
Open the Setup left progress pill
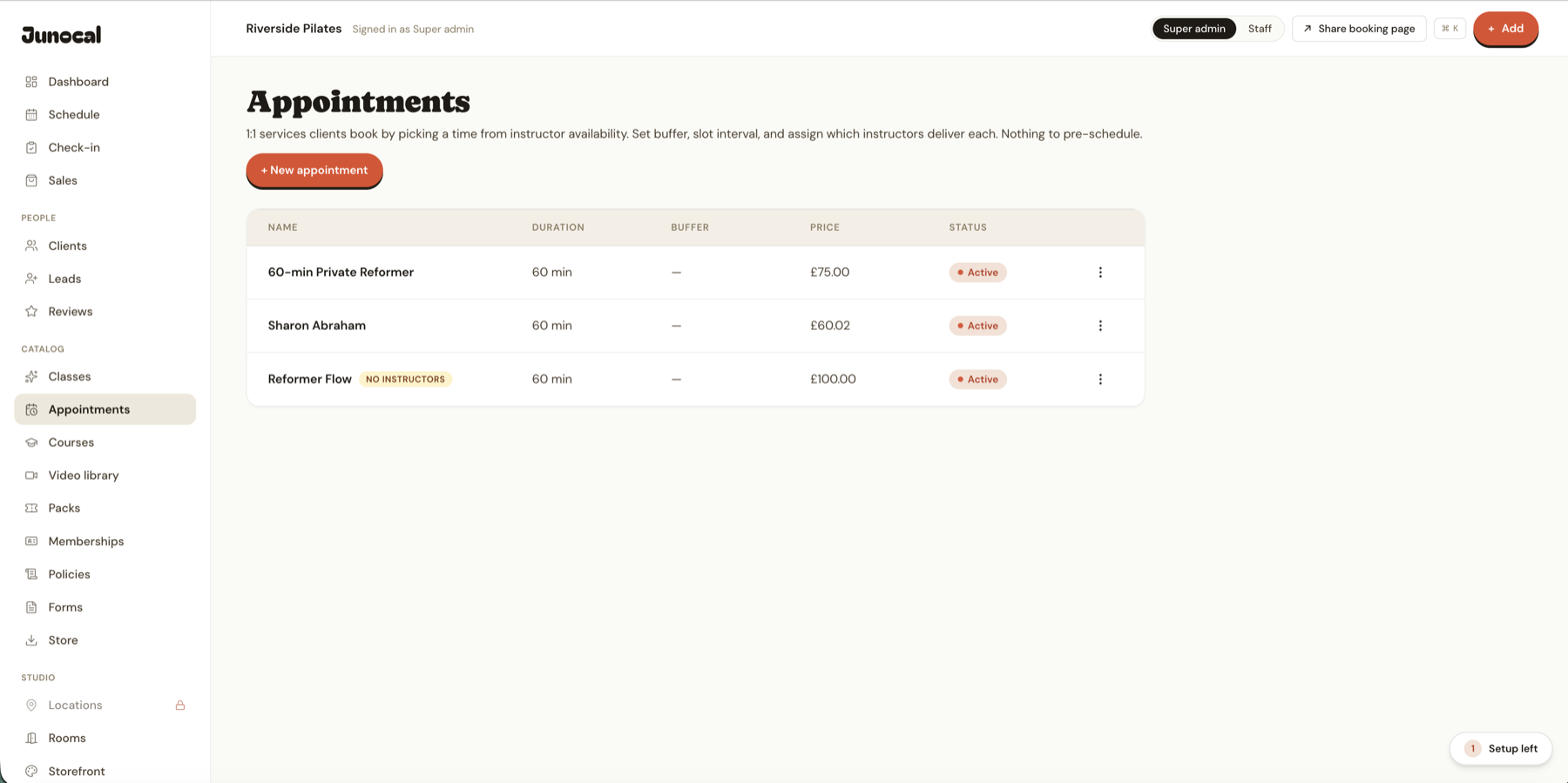coord(1501,749)
